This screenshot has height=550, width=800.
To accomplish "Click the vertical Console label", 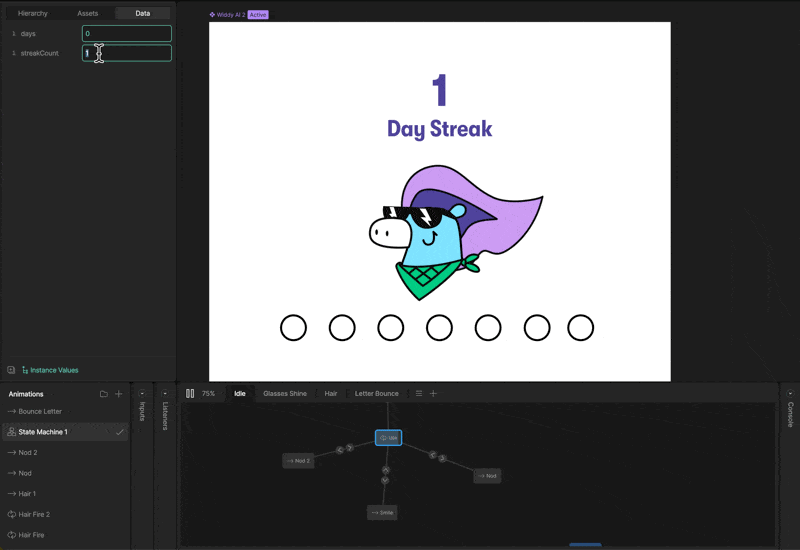I will point(790,414).
